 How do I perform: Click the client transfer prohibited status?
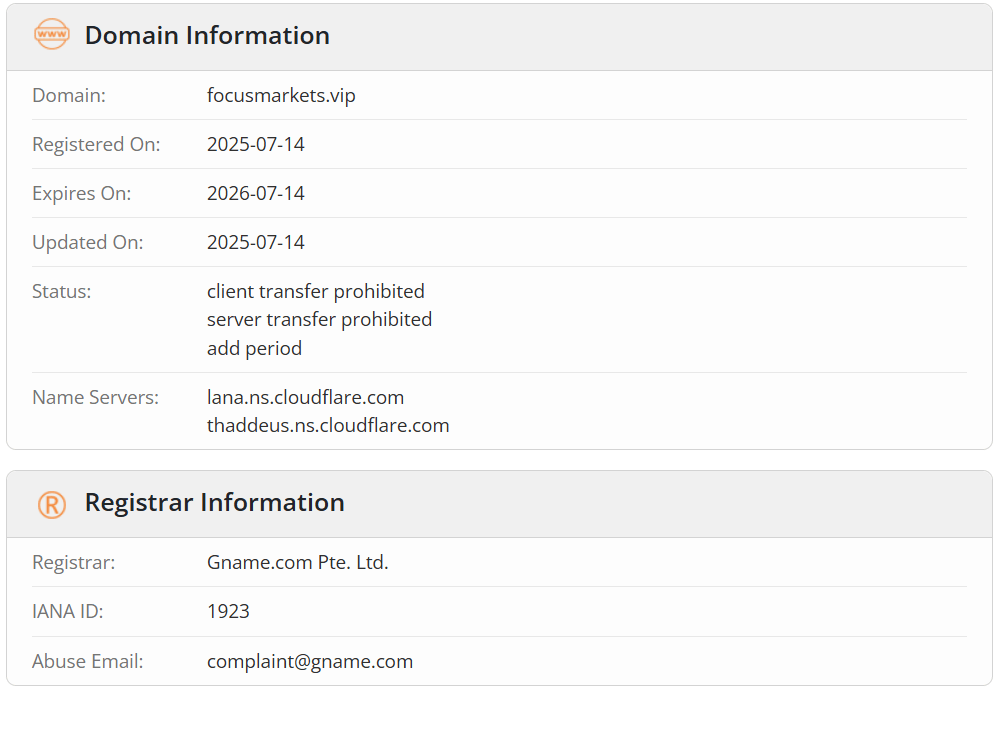tap(316, 291)
